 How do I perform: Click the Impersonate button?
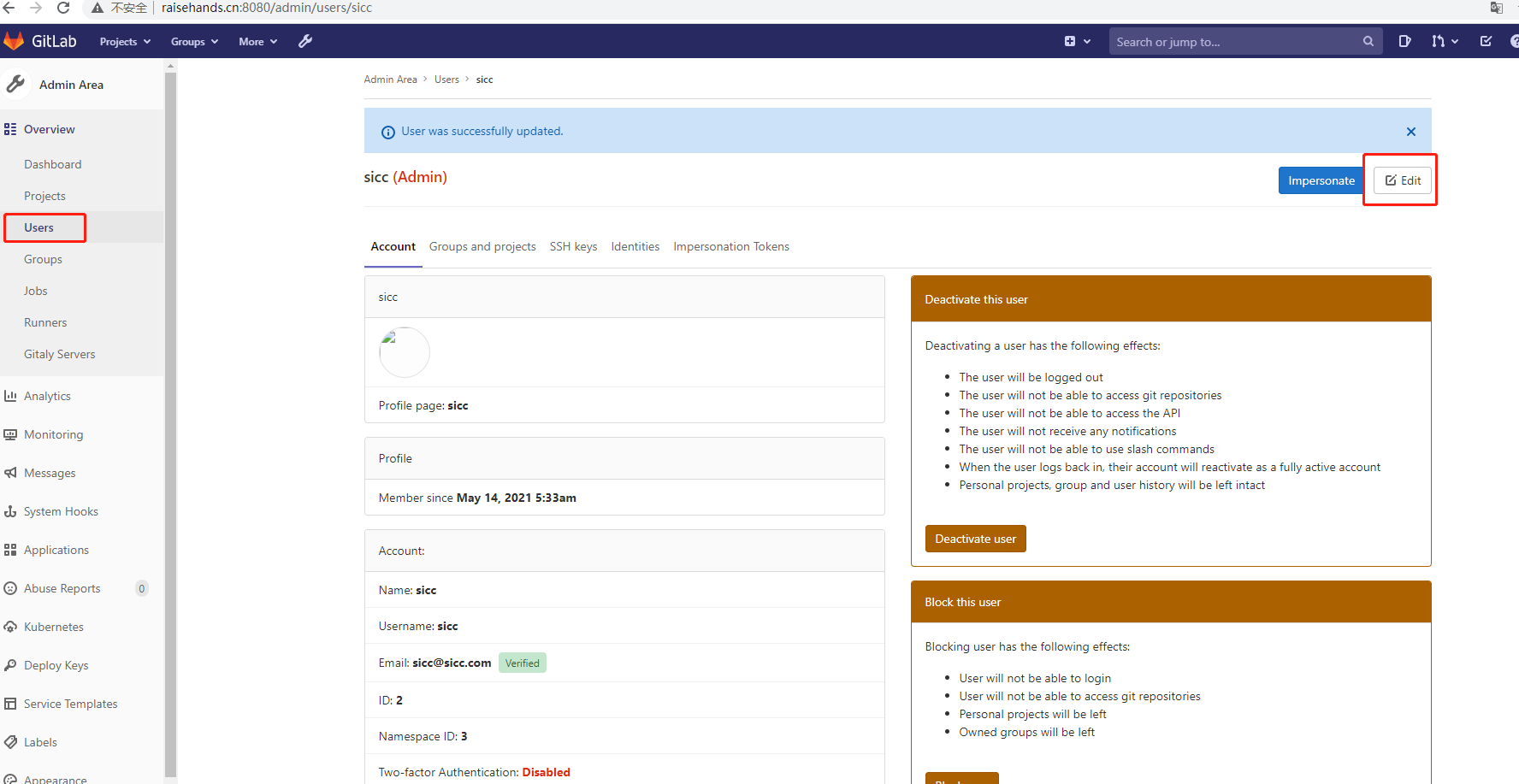click(1321, 180)
